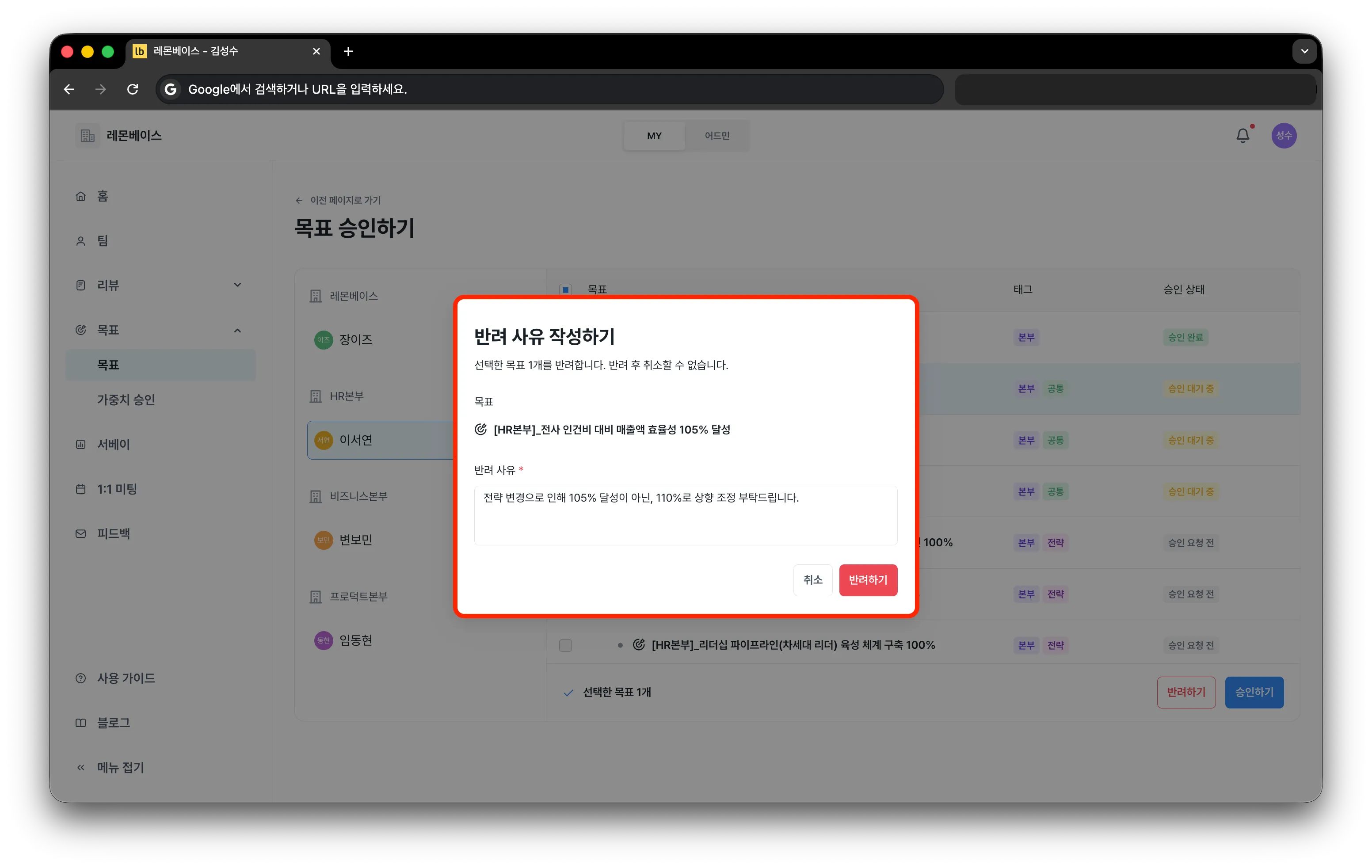Viewport: 1372px width, 868px height.
Task: Open the browser tab list dropdown
Action: coord(1304,51)
